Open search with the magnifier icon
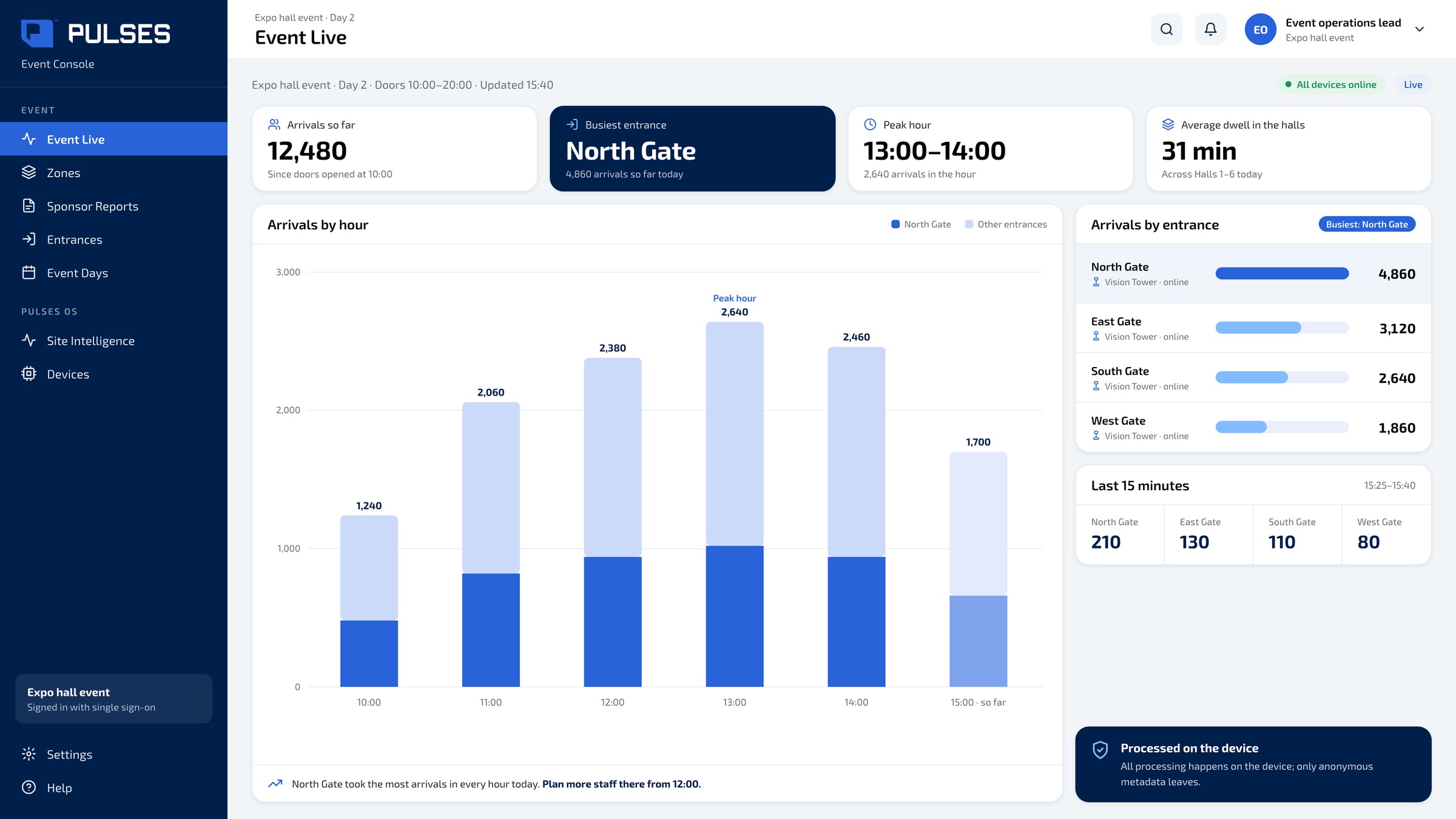This screenshot has width=1456, height=819. (1166, 29)
